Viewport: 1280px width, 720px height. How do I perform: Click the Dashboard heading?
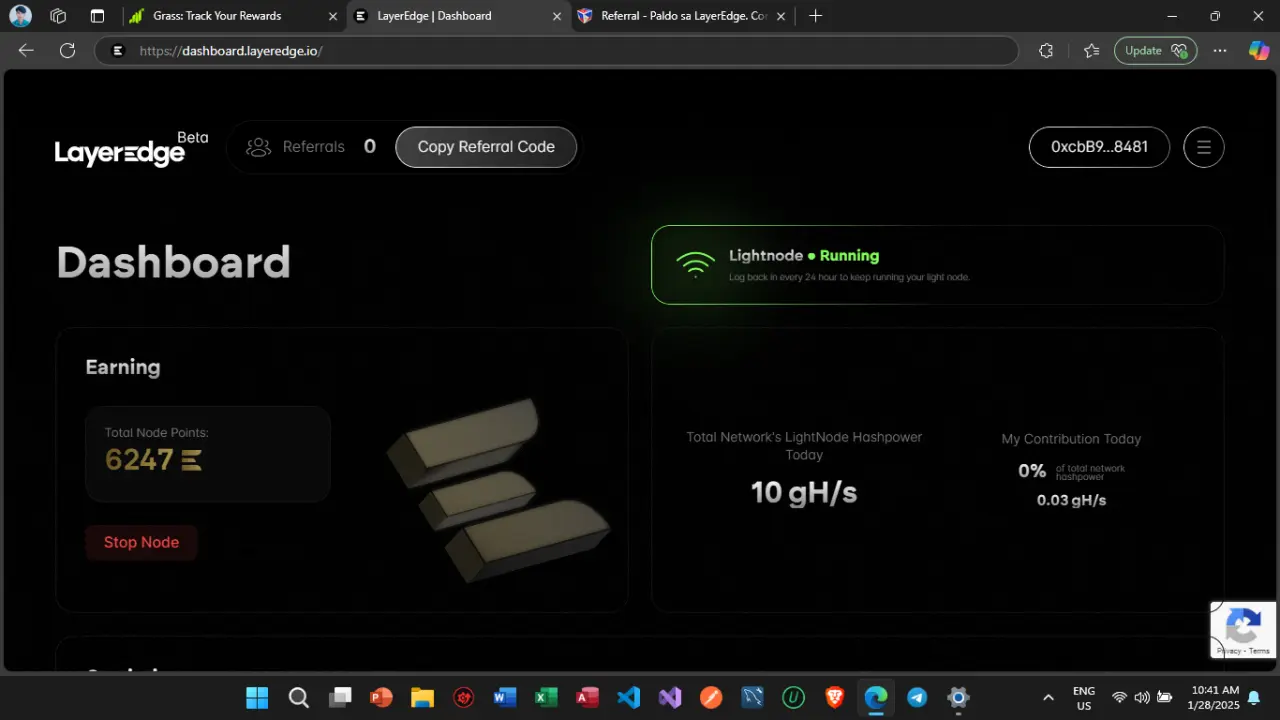click(x=174, y=262)
